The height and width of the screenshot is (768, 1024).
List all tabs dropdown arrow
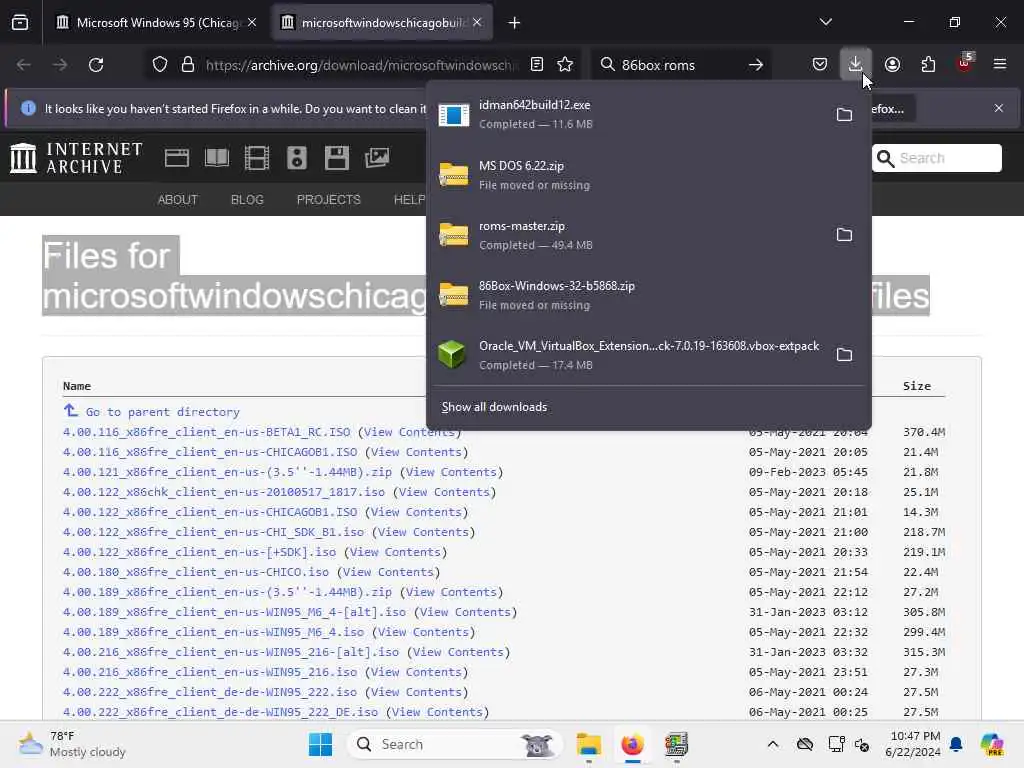[x=825, y=22]
